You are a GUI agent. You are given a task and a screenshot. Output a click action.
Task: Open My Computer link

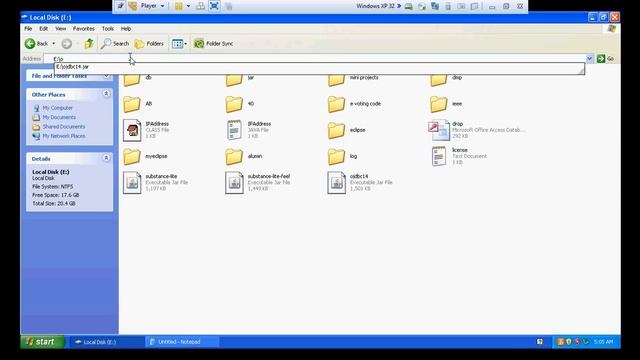tap(58, 108)
